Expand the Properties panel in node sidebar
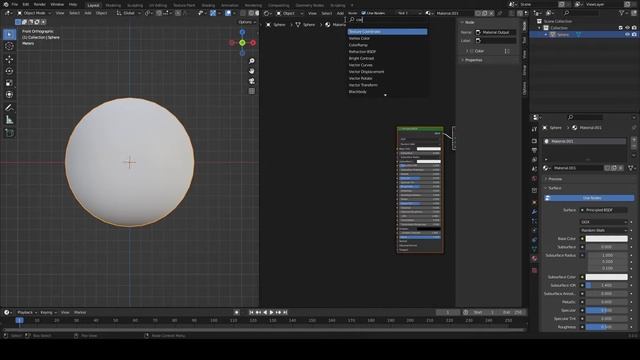The height and width of the screenshot is (360, 640). [473, 60]
